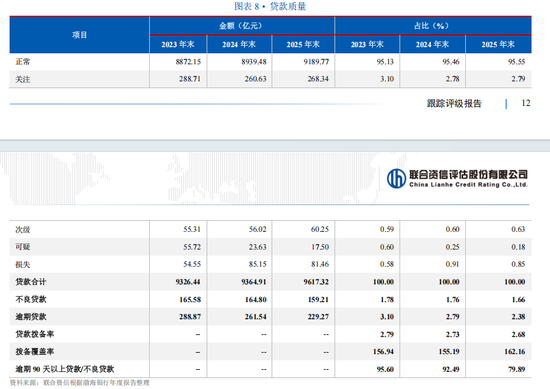Select 156.94 in 拨备覆盖率 row
This screenshot has width=550, height=389.
(x=383, y=351)
